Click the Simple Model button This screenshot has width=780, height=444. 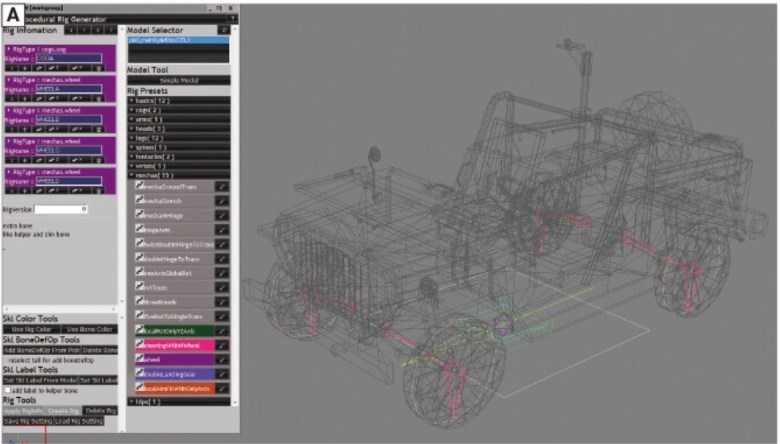[x=179, y=81]
